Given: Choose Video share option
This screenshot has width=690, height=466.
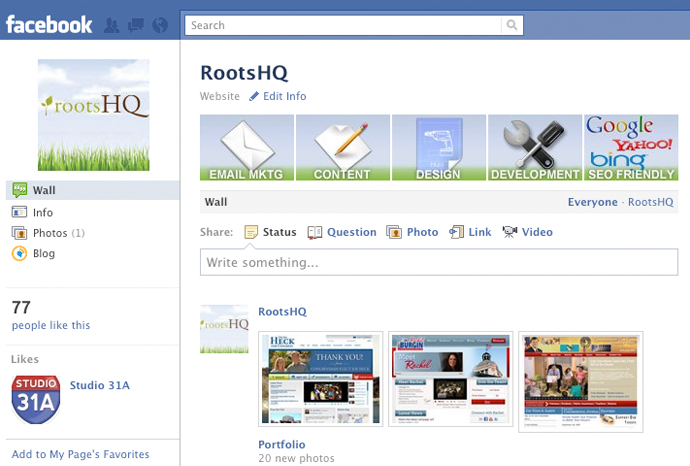Looking at the screenshot, I should 537,232.
